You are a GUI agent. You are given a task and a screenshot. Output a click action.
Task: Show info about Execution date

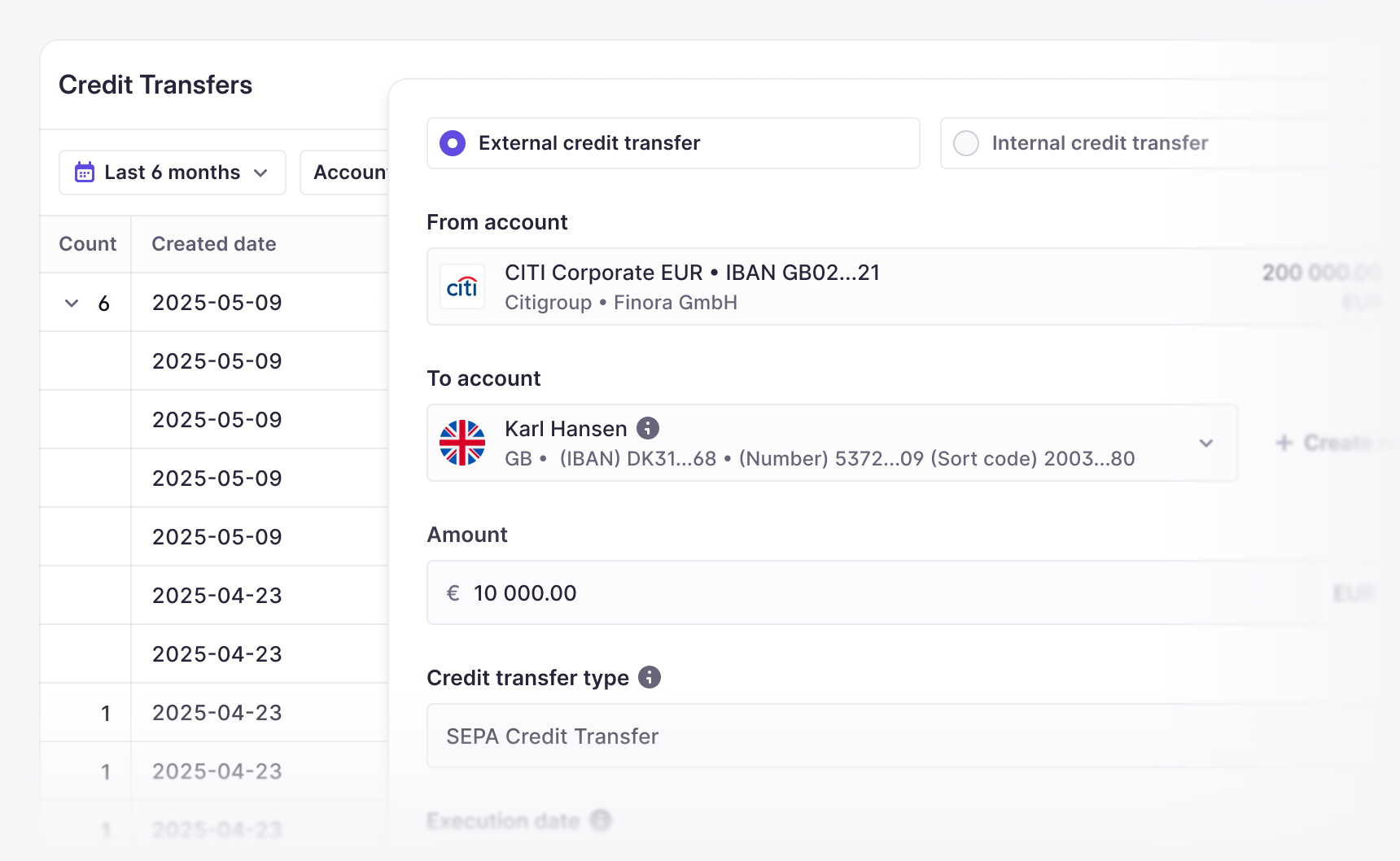(x=601, y=820)
